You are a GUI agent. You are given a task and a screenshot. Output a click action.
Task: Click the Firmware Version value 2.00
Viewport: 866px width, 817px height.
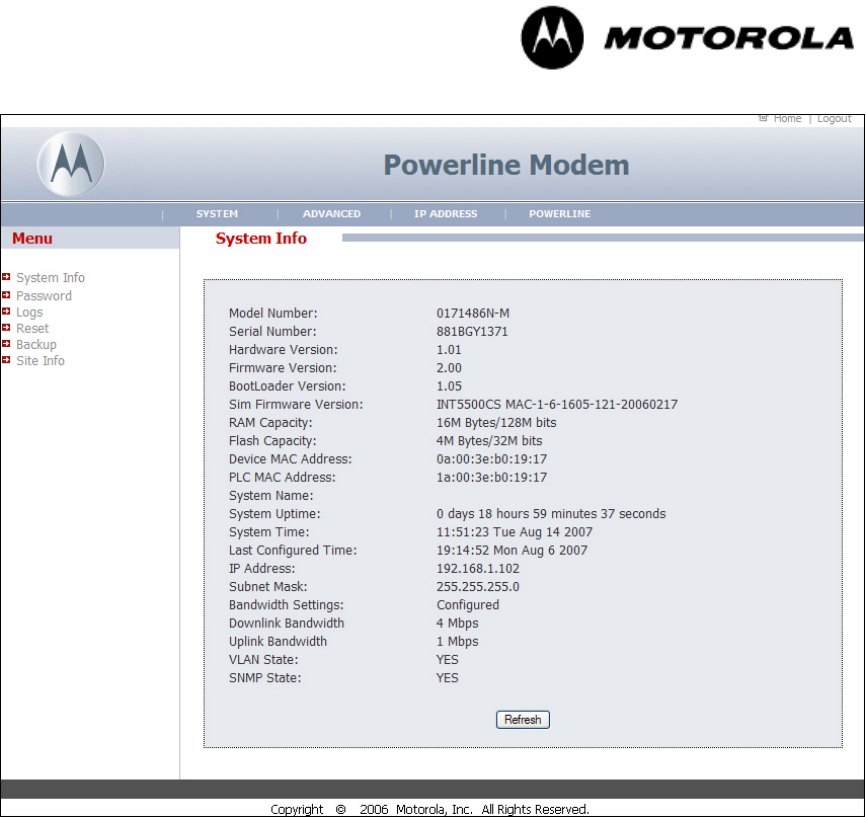pos(449,368)
